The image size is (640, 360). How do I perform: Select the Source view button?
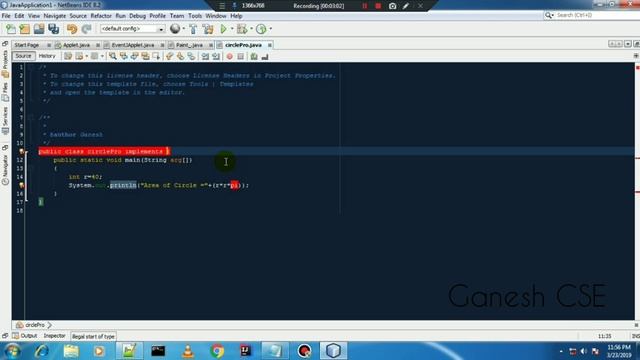tap(23, 56)
